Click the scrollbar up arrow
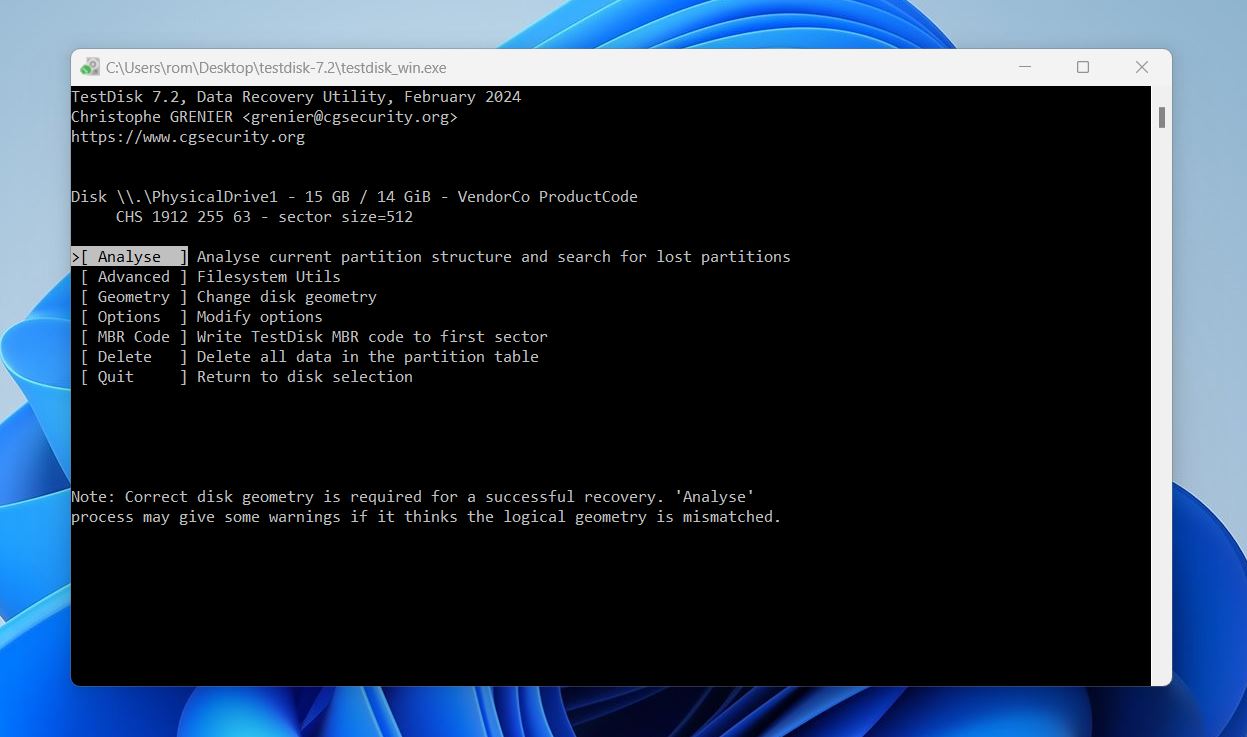 [1161, 95]
